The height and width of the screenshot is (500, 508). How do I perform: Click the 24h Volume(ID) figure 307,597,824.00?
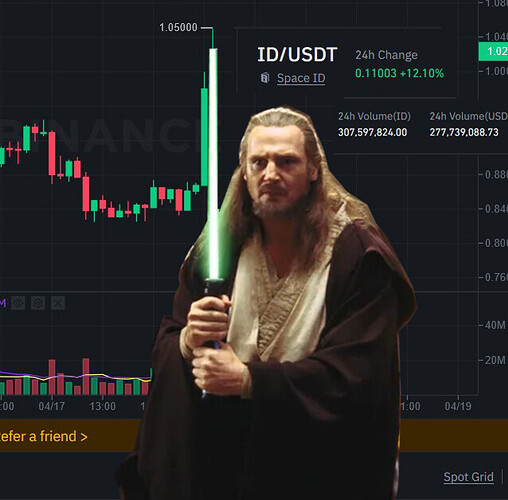372,132
